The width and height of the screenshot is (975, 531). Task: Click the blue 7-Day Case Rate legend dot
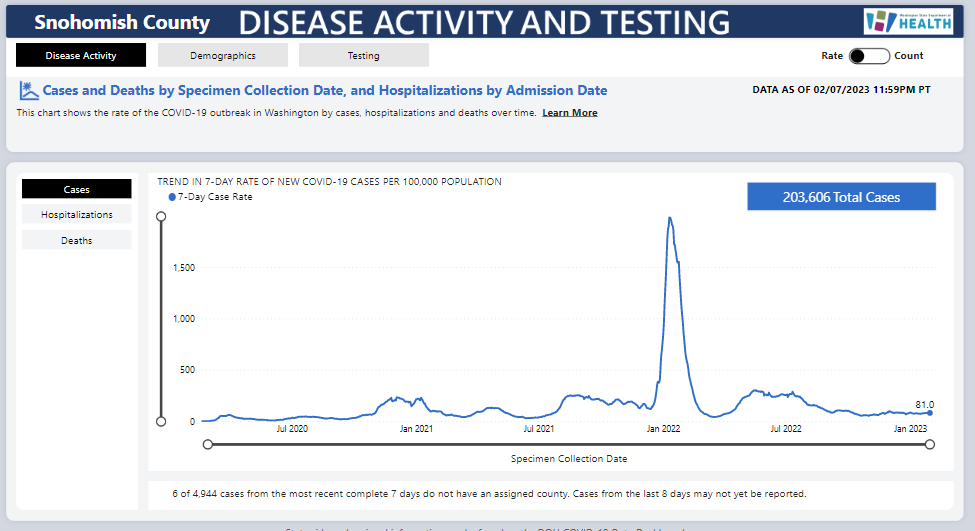tap(172, 197)
